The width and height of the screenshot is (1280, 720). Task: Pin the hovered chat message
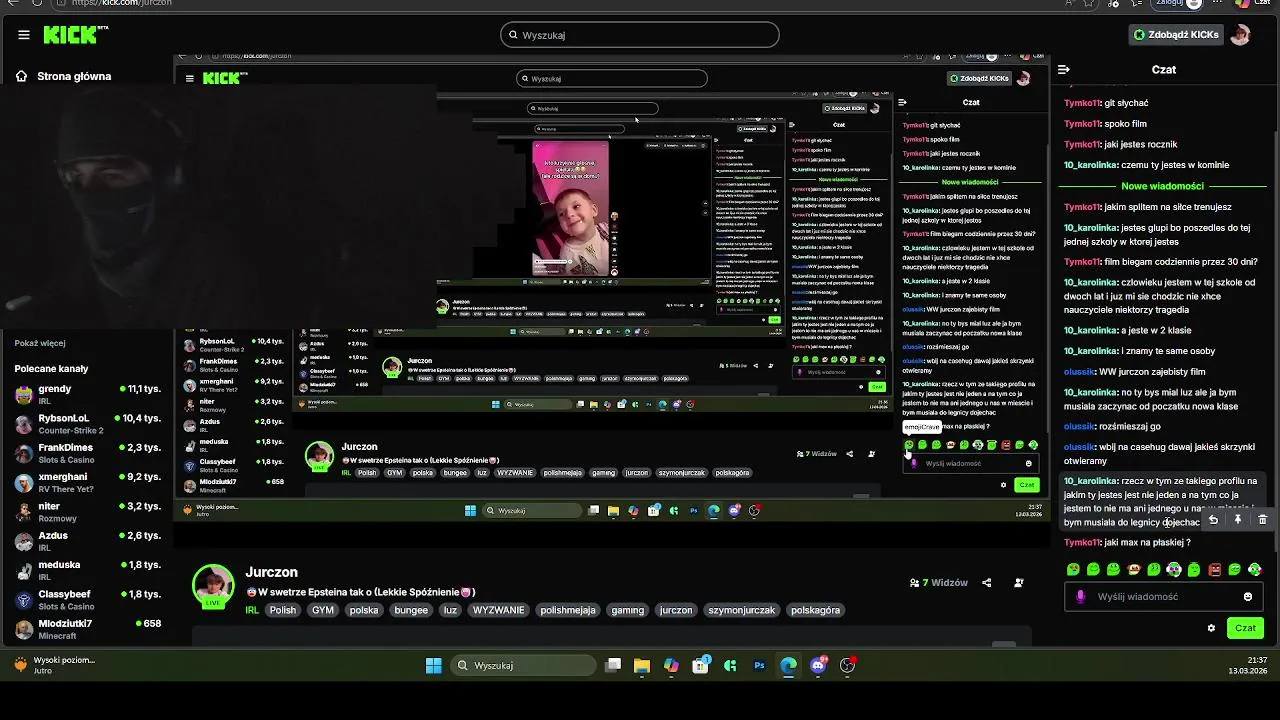tap(1238, 519)
